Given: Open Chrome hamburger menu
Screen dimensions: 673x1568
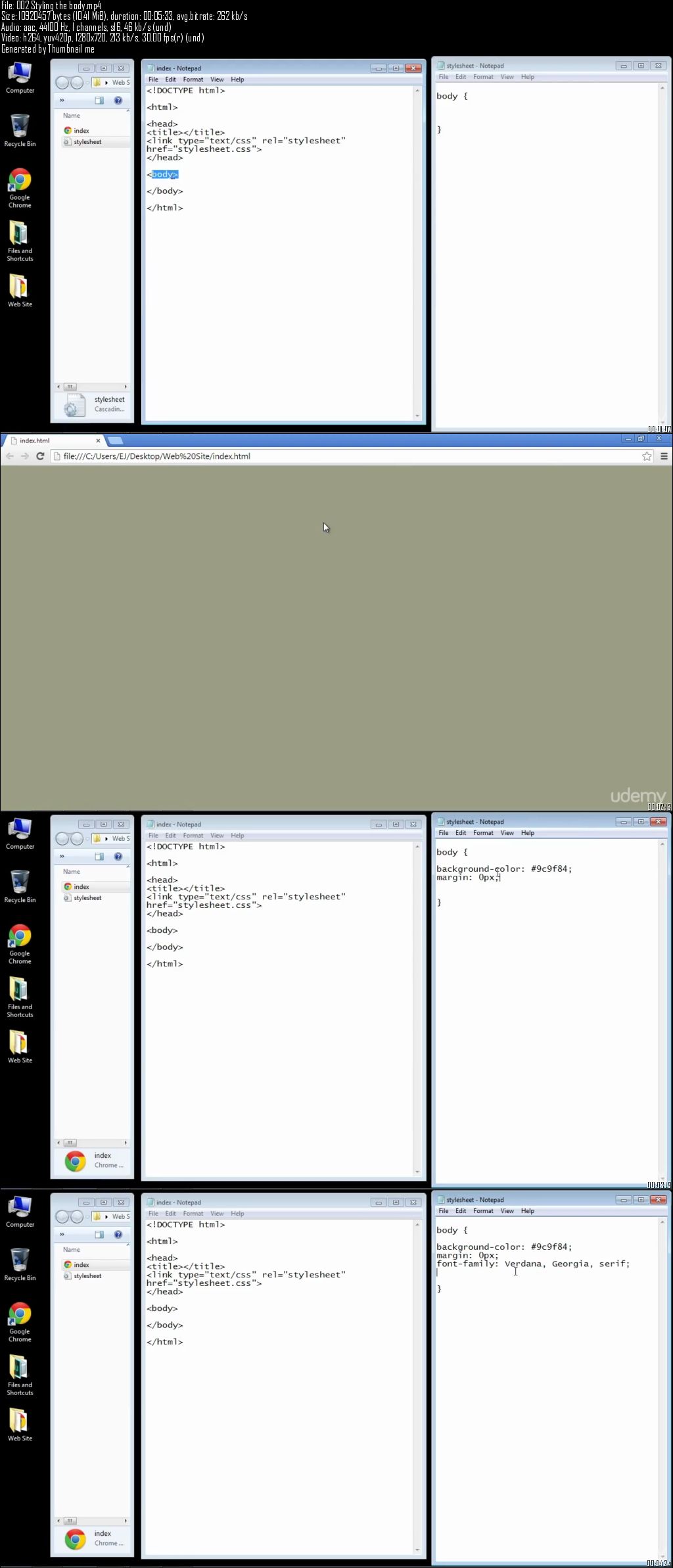Looking at the screenshot, I should click(664, 456).
